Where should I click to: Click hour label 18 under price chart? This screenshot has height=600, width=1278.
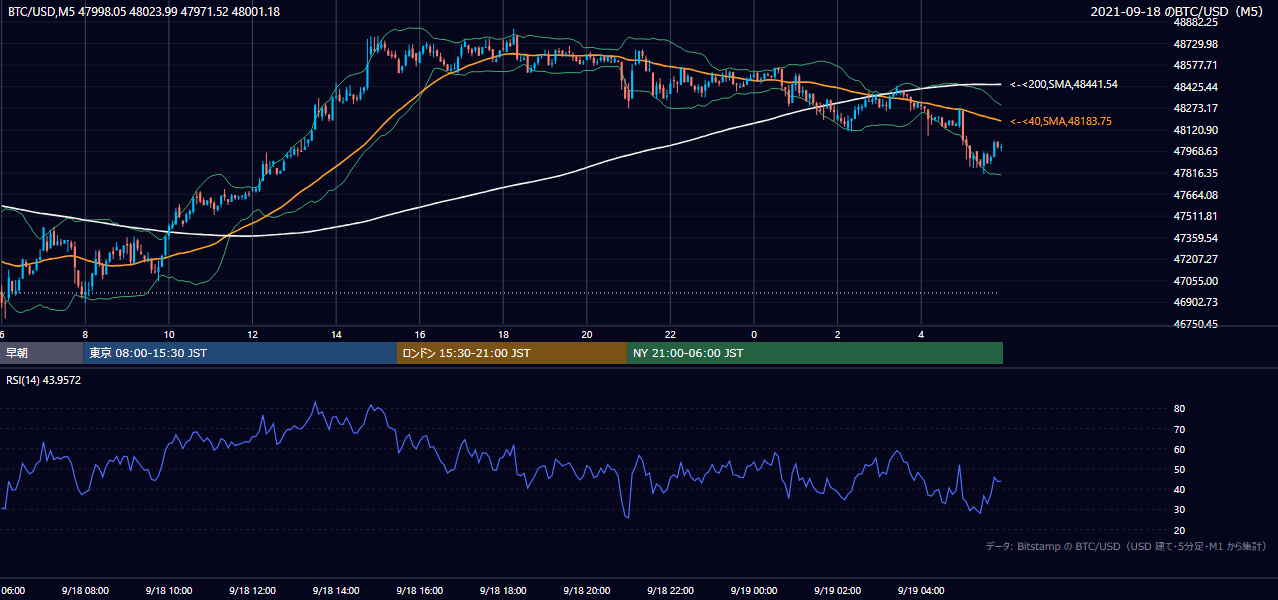503,335
